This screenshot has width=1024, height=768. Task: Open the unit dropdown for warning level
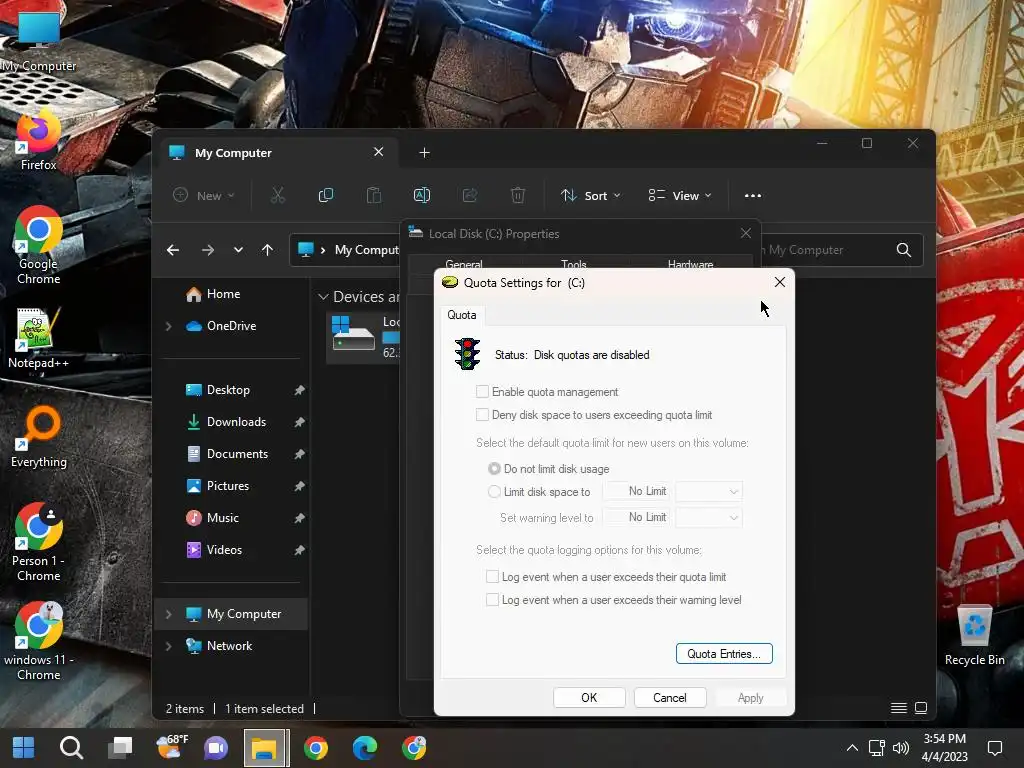pos(709,517)
